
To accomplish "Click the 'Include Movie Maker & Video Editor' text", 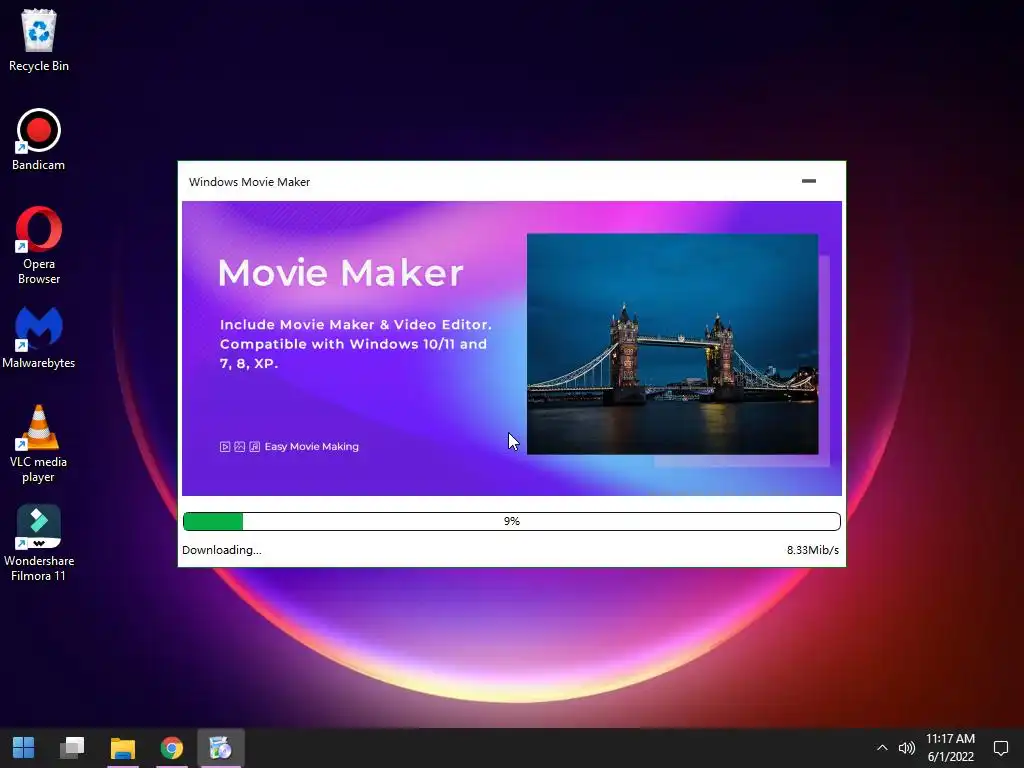I will [x=355, y=325].
